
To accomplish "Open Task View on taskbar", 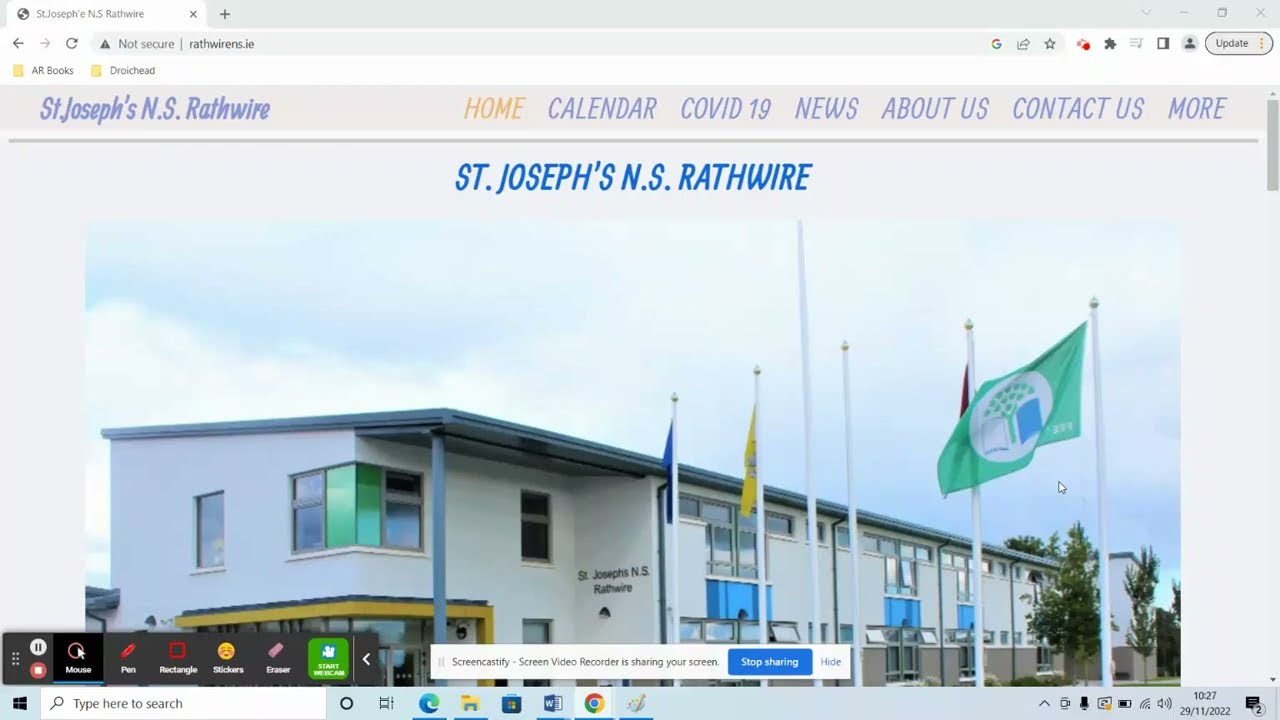I will coord(386,704).
